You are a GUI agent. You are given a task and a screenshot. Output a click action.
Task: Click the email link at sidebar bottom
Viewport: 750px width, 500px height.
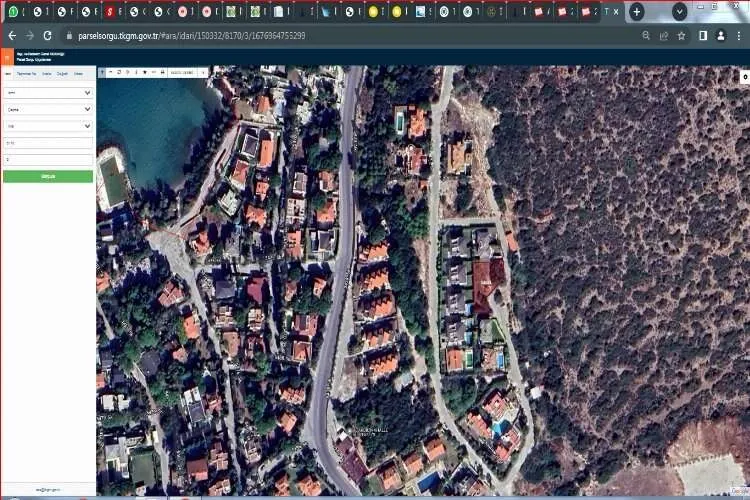pyautogui.click(x=47, y=490)
